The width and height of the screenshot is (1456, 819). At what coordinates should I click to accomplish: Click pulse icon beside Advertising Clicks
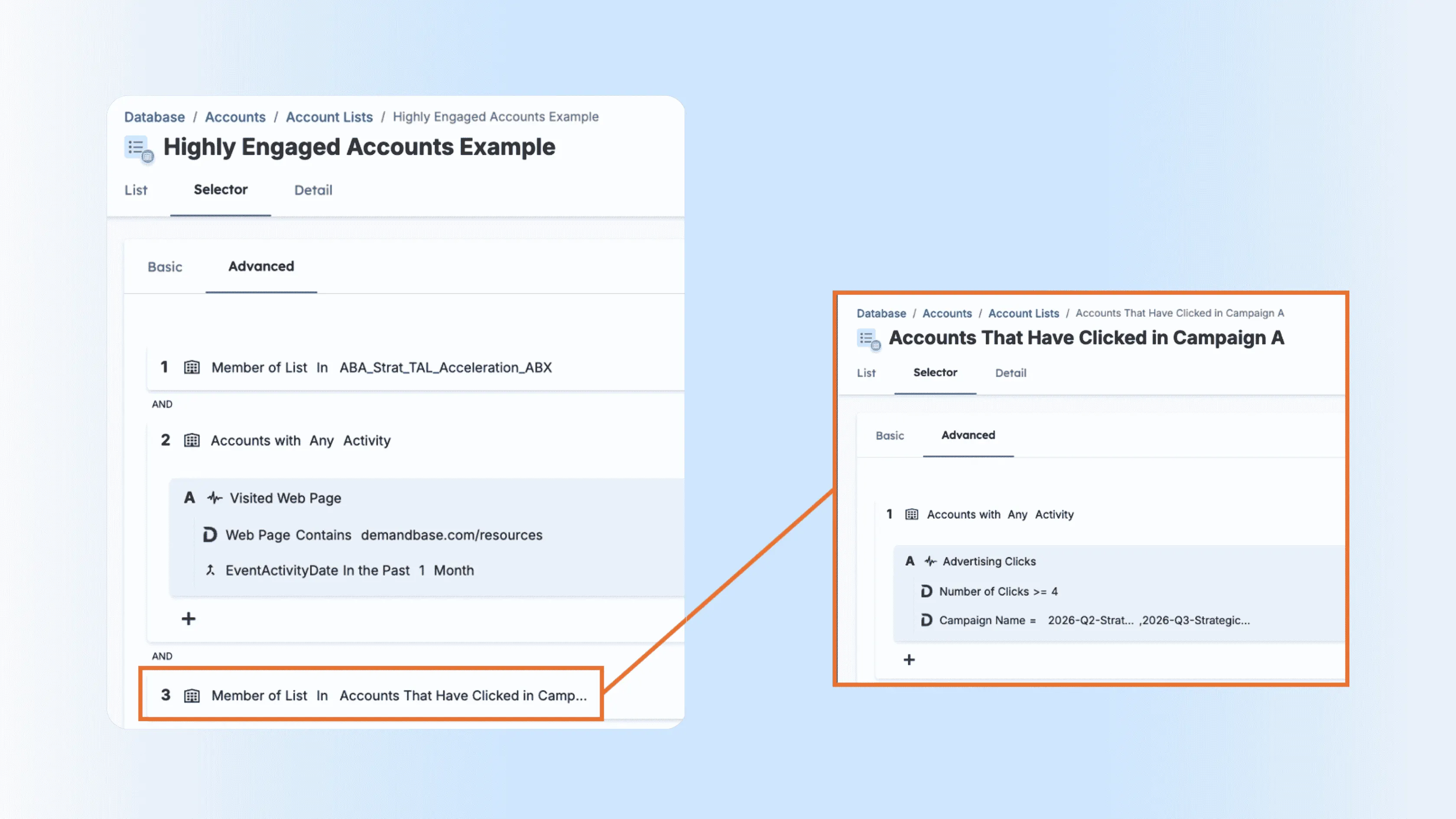click(x=930, y=561)
